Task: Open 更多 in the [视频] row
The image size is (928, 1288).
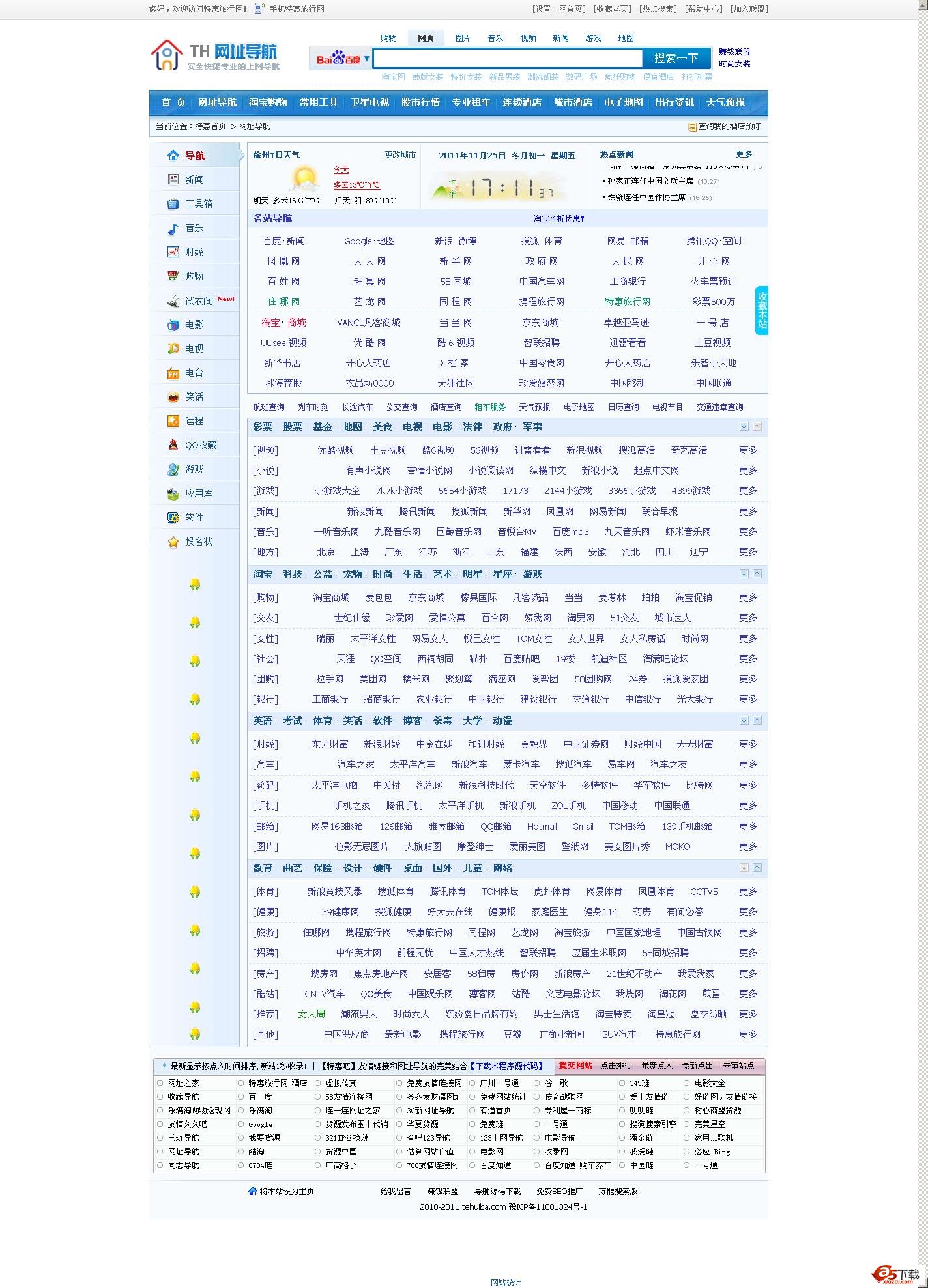Action: pos(748,450)
